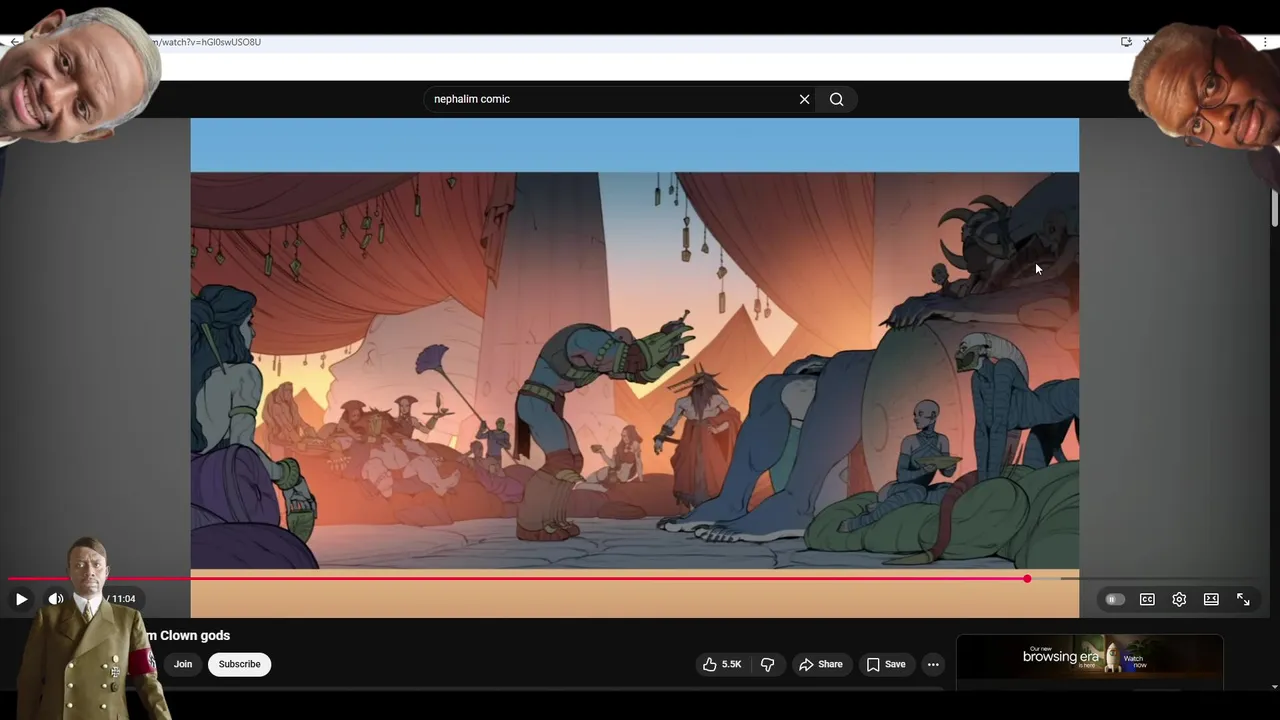Seek to the middle of the red progress bar

click(x=517, y=579)
